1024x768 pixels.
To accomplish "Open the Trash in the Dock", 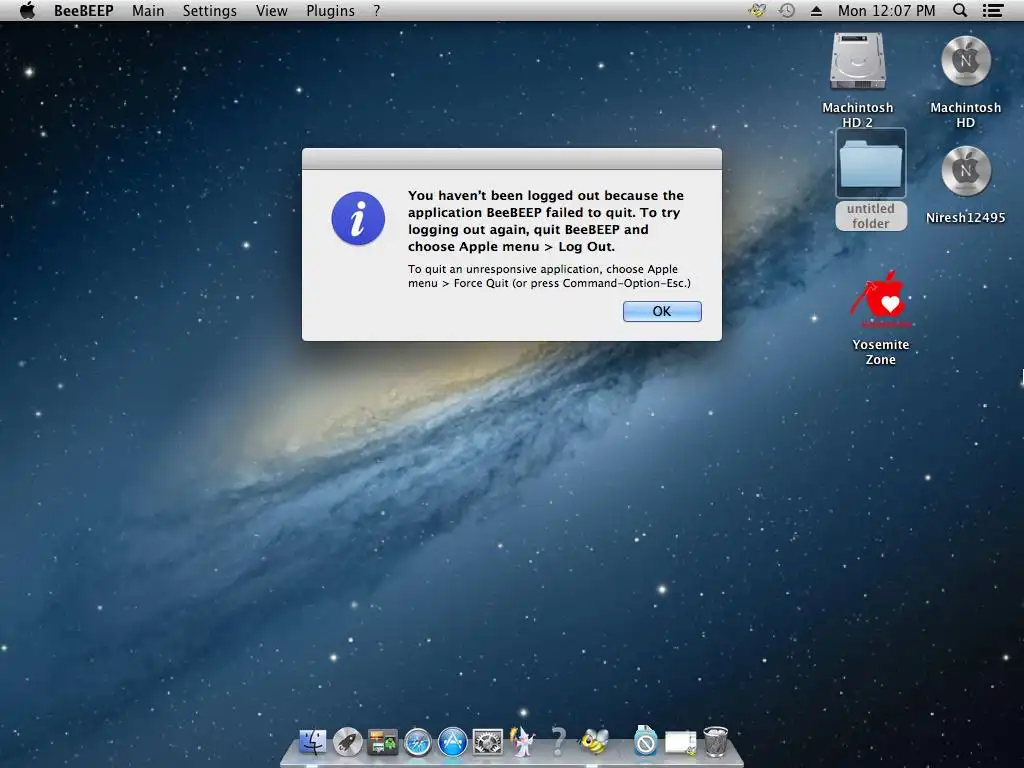I will click(716, 742).
